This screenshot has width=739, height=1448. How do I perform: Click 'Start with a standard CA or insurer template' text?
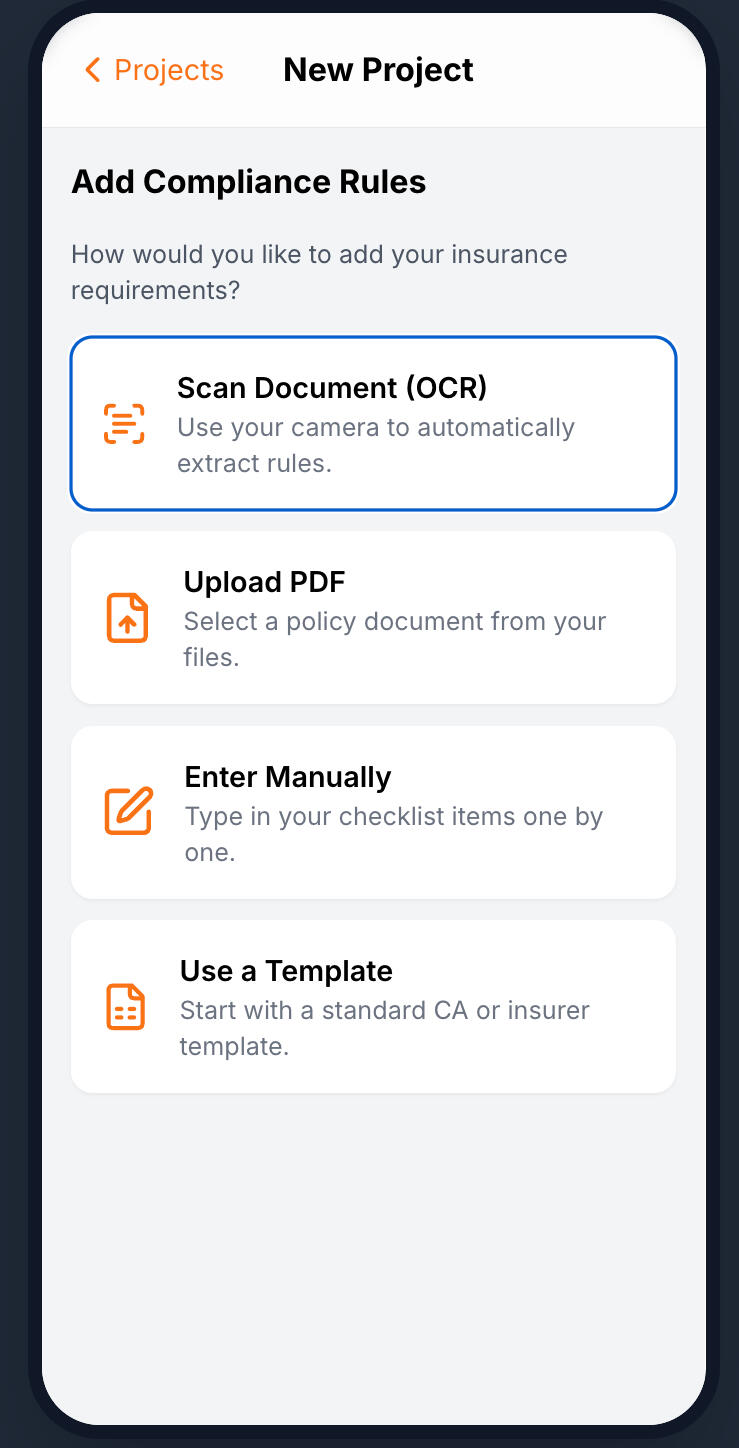(x=385, y=1028)
